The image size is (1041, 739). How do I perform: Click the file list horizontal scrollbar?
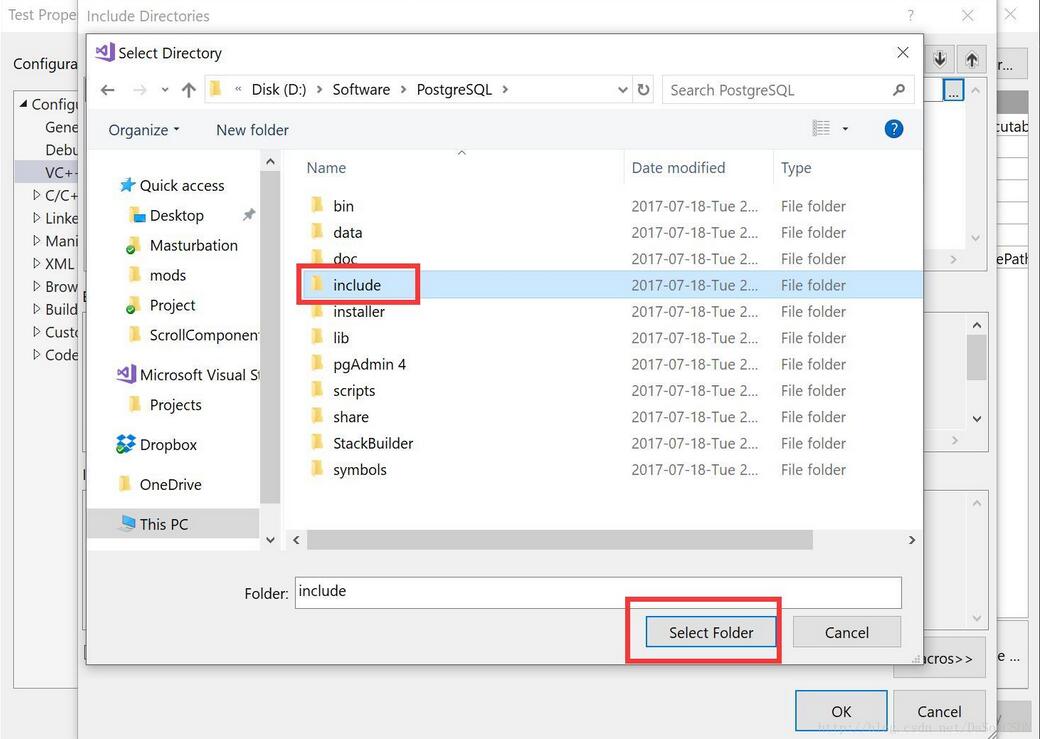[x=560, y=540]
